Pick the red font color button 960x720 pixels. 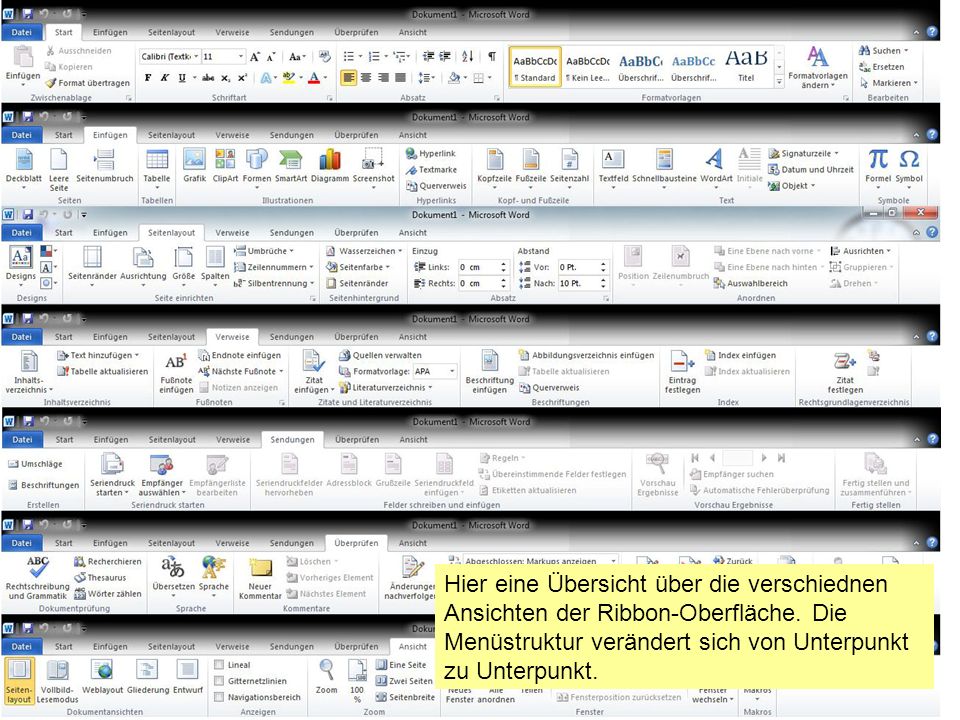(x=313, y=78)
